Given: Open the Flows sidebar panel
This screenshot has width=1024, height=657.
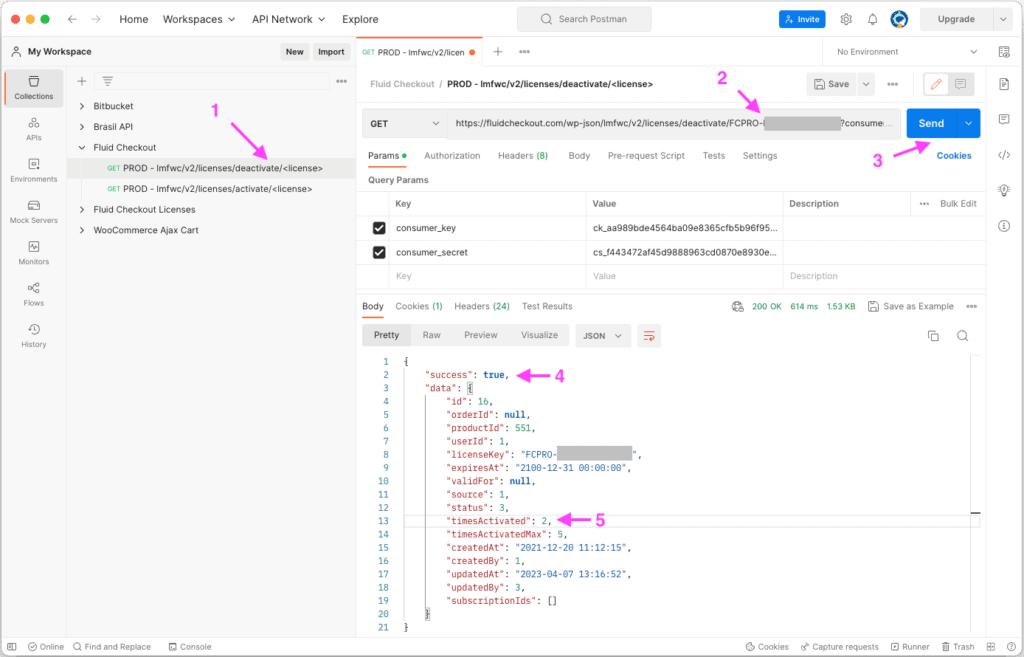Looking at the screenshot, I should tap(34, 294).
